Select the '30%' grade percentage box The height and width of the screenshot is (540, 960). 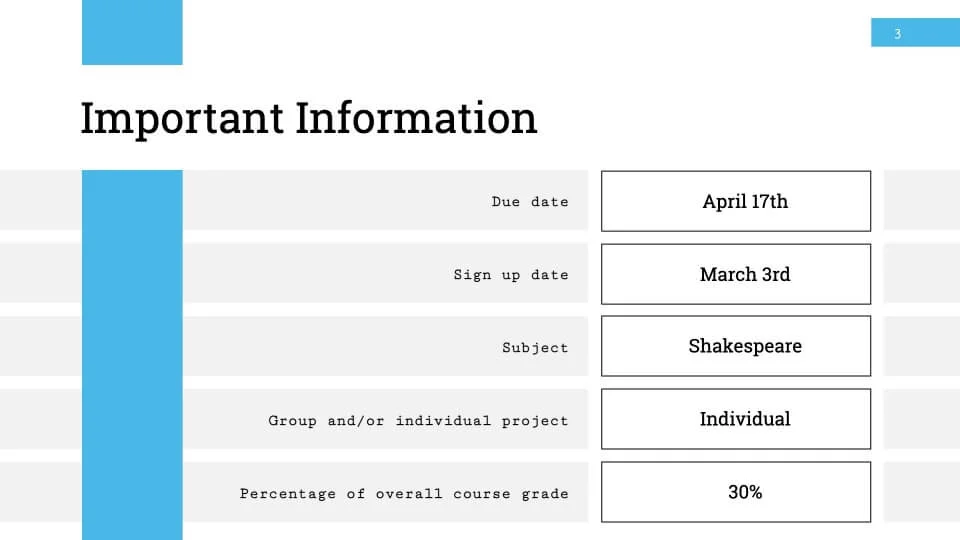[x=736, y=492]
